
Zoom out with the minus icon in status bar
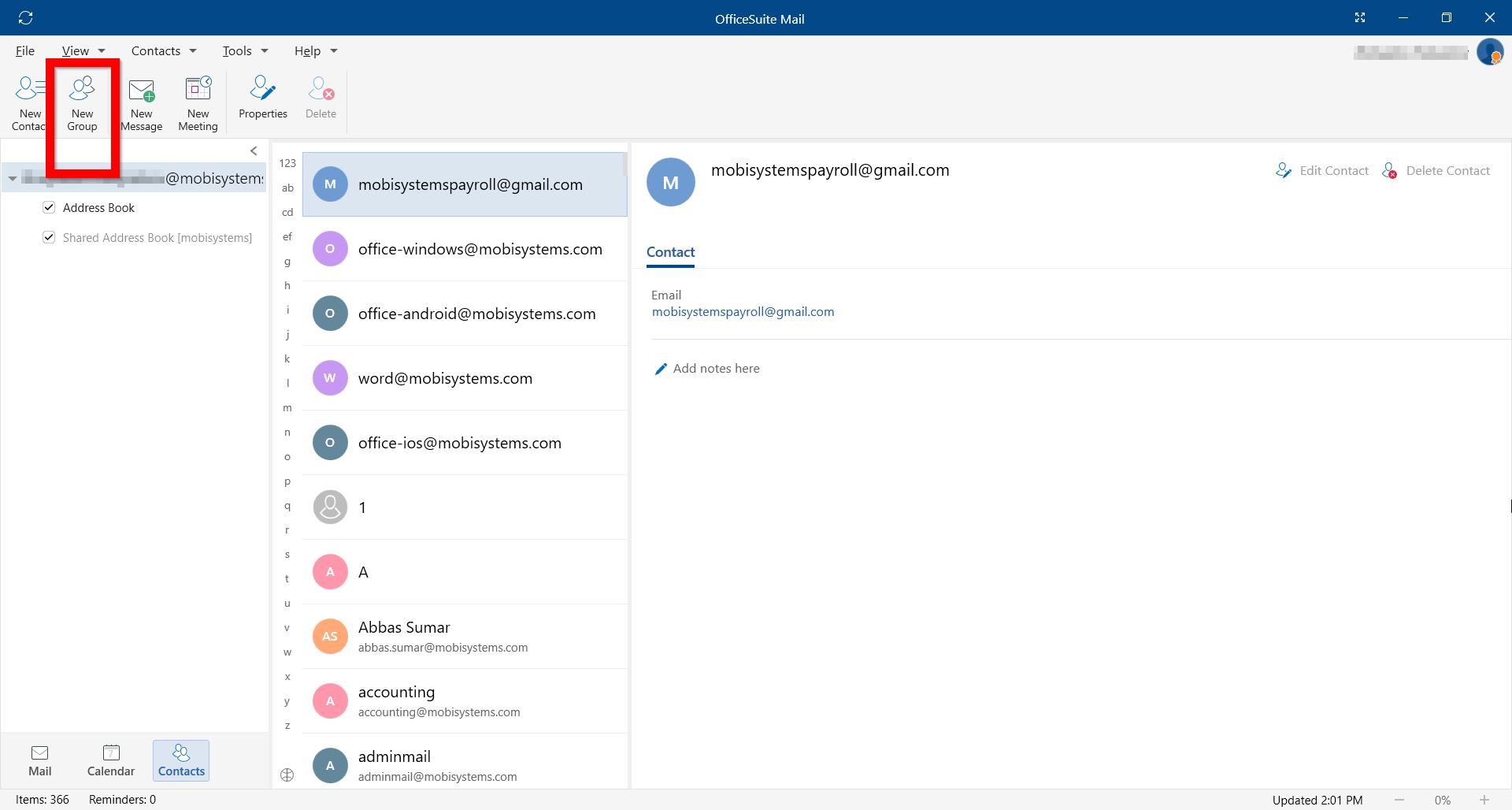1399,800
